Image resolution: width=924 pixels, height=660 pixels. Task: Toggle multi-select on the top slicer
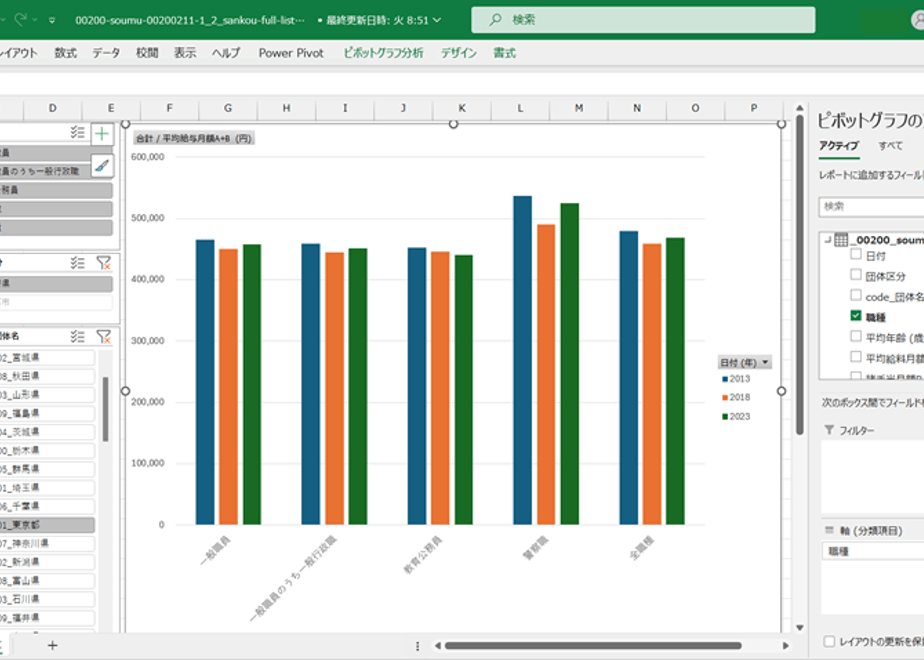click(x=77, y=132)
